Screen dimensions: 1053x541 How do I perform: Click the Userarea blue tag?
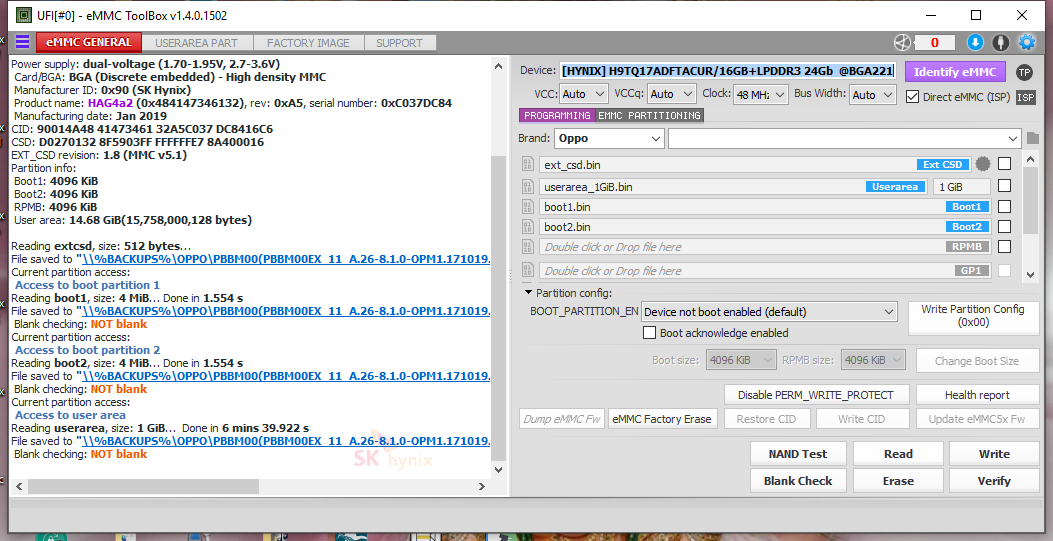pos(895,187)
